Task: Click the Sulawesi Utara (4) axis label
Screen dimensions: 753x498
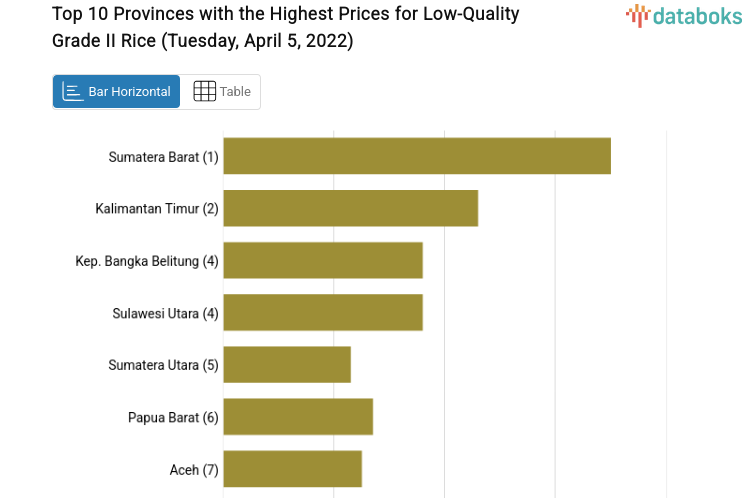Action: point(165,313)
